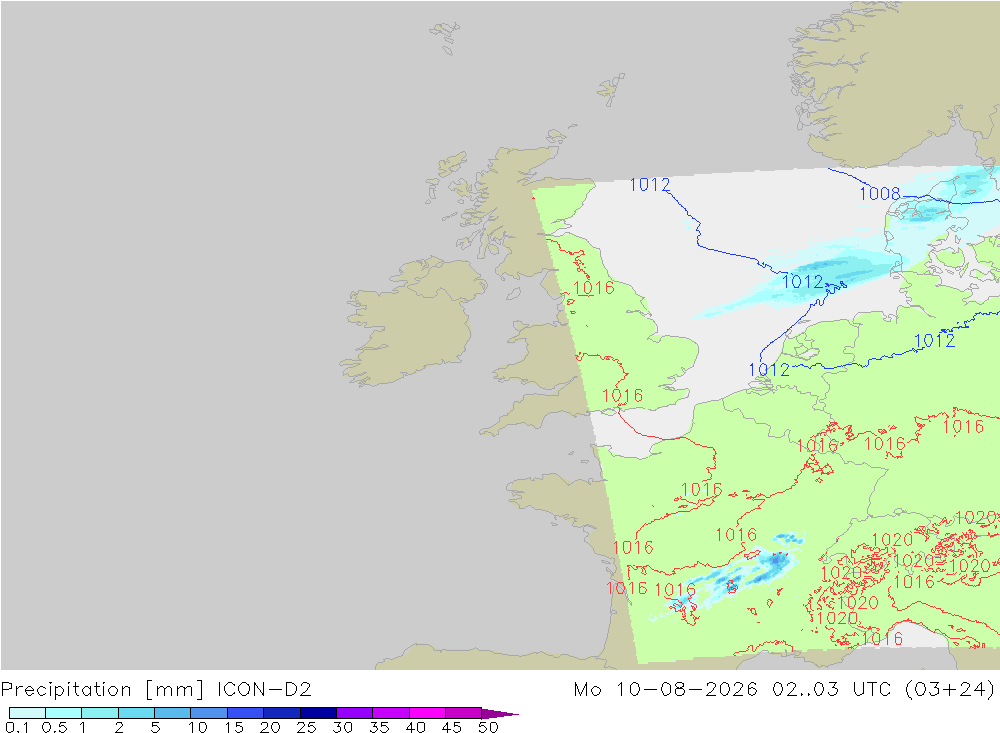Select the legend color for 30–35 mm
The image size is (1000, 733).
[x=354, y=713]
